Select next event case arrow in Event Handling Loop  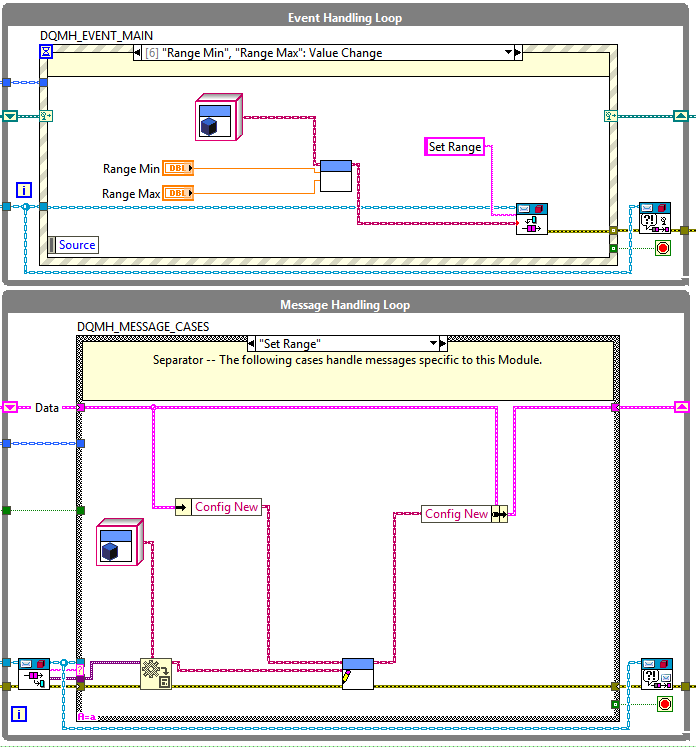(x=518, y=53)
